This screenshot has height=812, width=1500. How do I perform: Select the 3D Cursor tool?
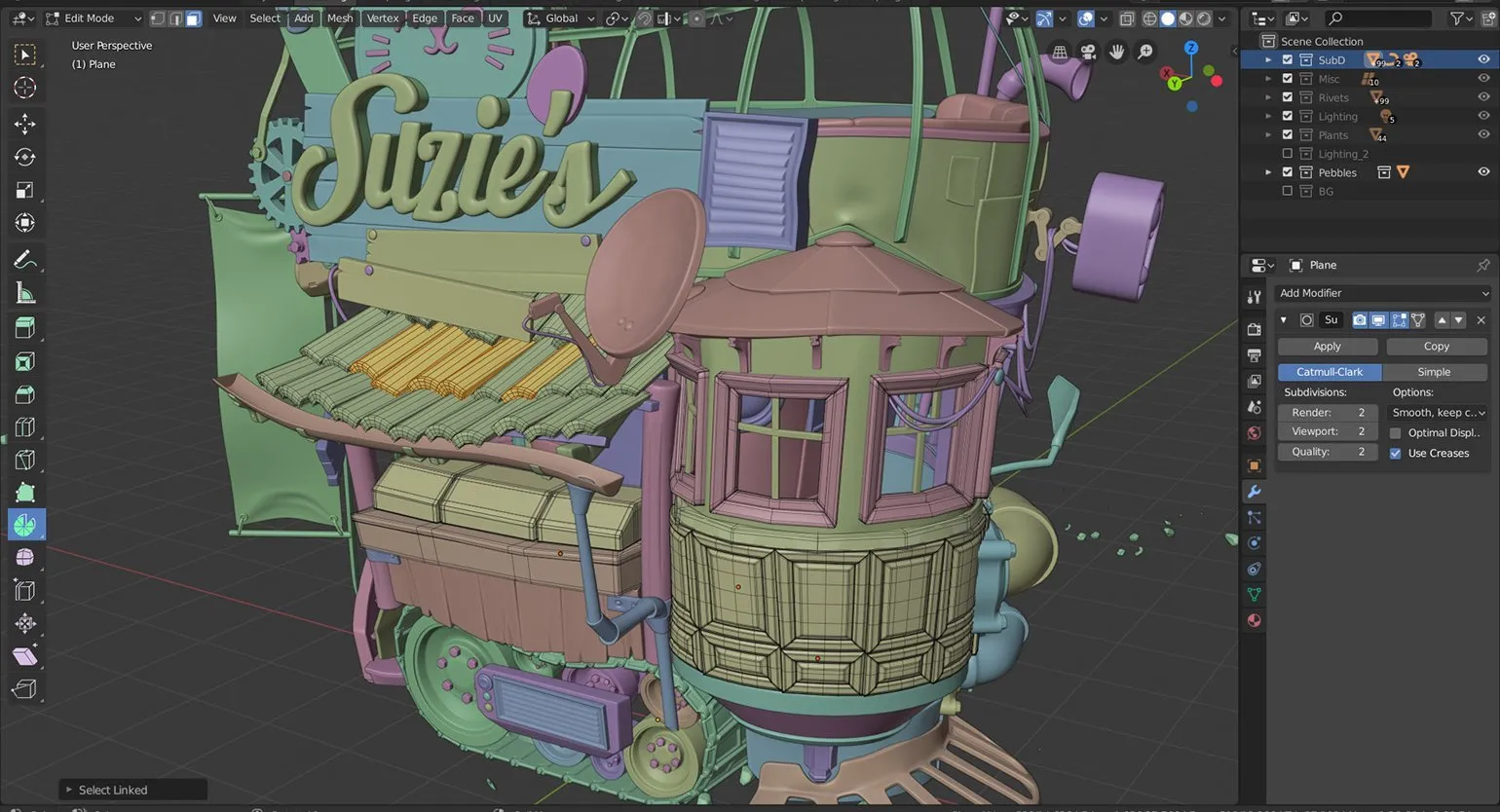[25, 88]
